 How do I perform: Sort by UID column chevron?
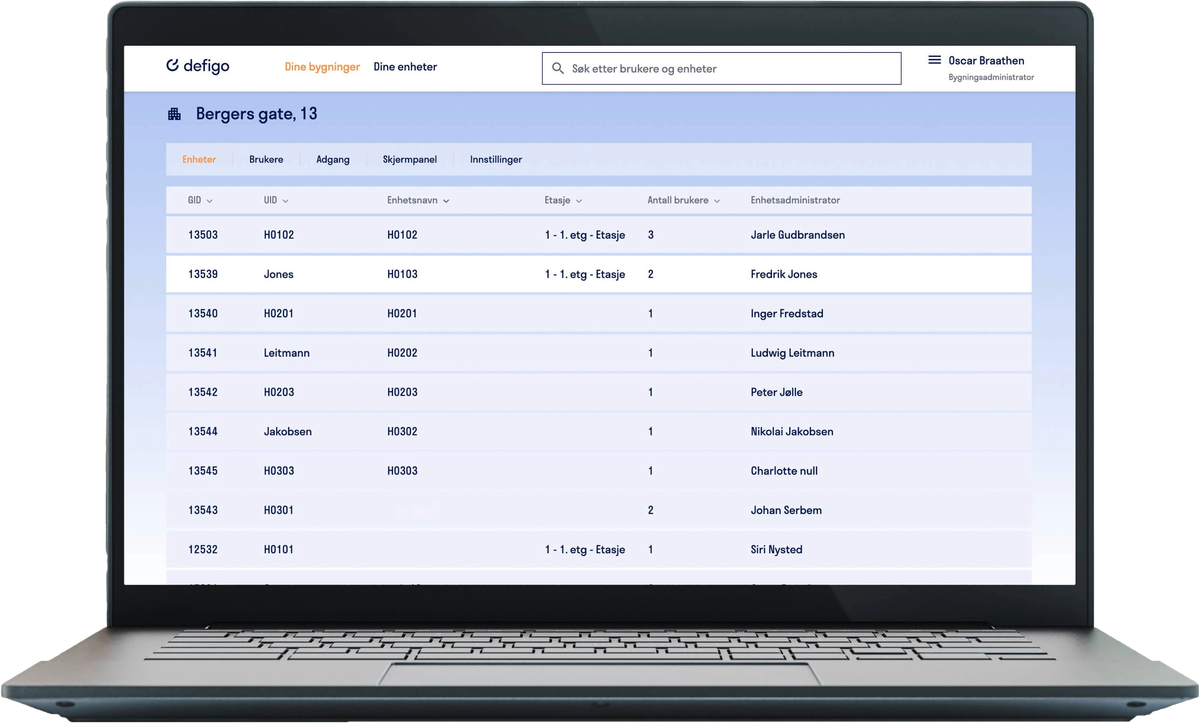[286, 201]
